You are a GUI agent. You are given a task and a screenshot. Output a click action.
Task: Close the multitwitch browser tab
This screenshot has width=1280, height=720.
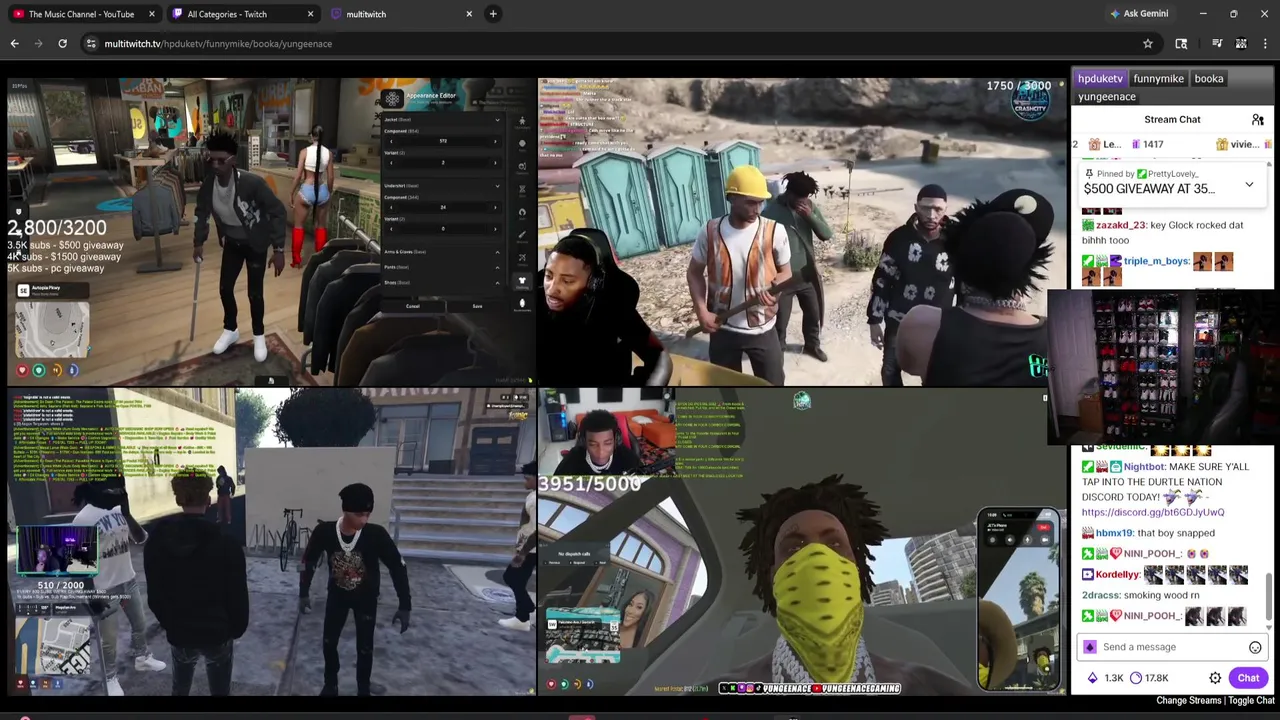coord(469,14)
